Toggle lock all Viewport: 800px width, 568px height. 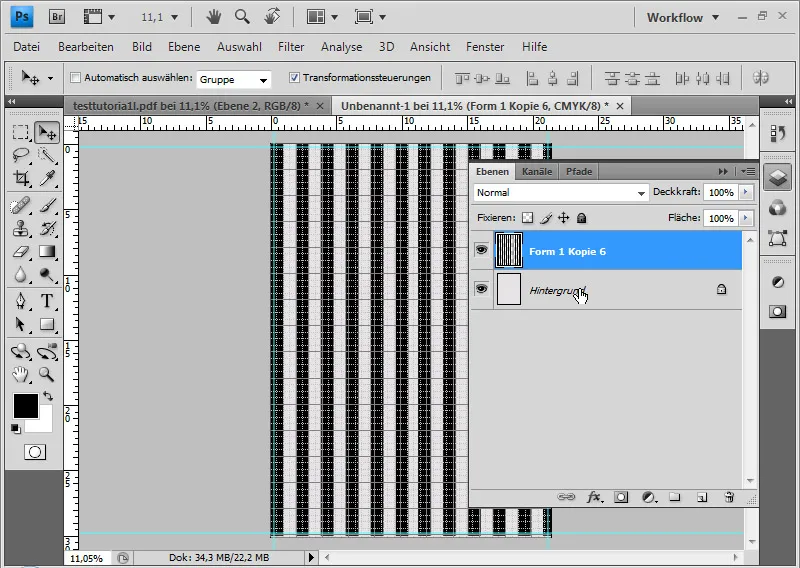(x=581, y=218)
